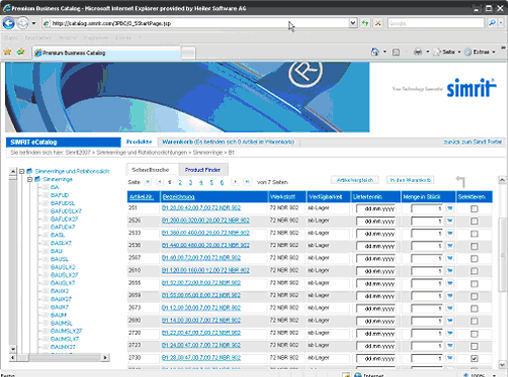This screenshot has height=377, width=508.
Task: Switch to the Warenkorb tab
Action: tap(228, 142)
